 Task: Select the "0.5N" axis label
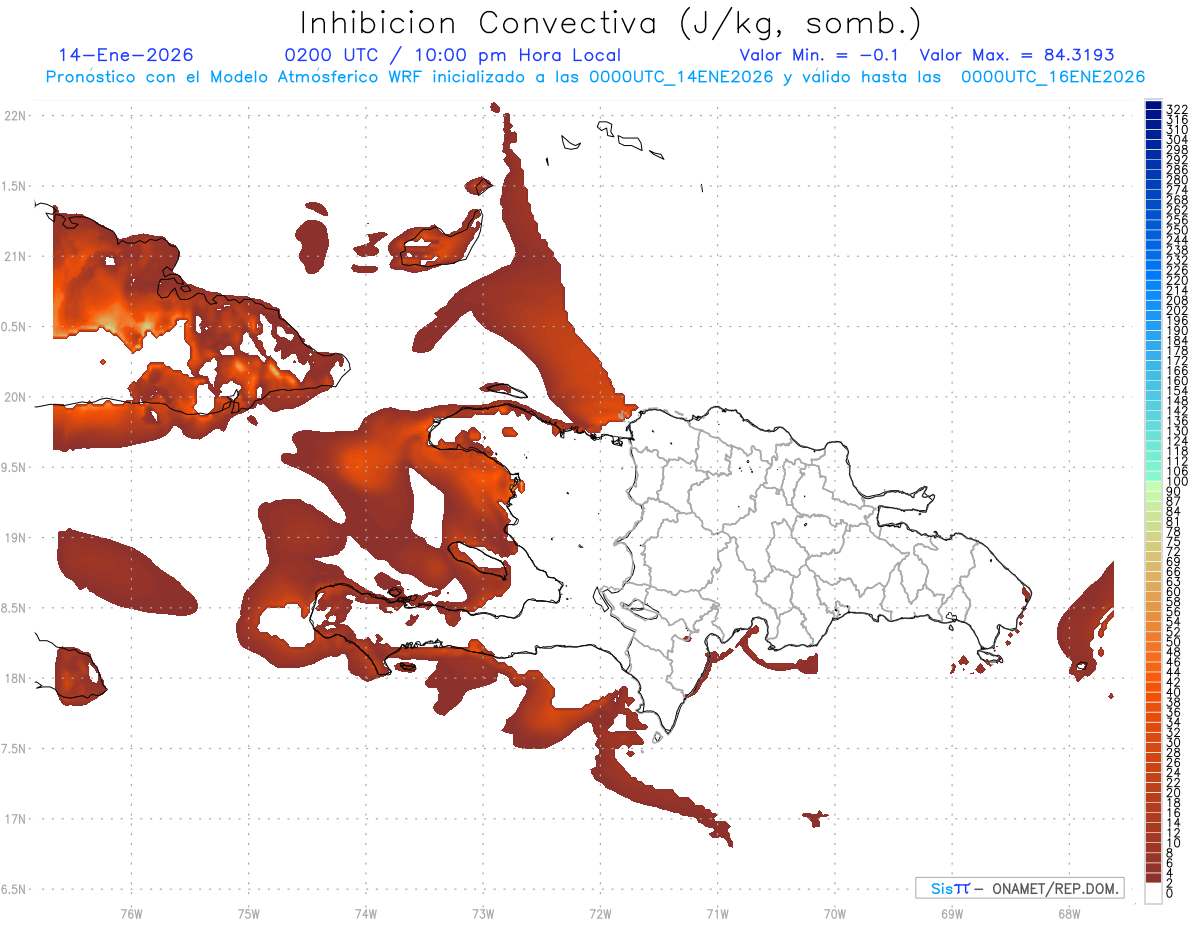(13, 327)
